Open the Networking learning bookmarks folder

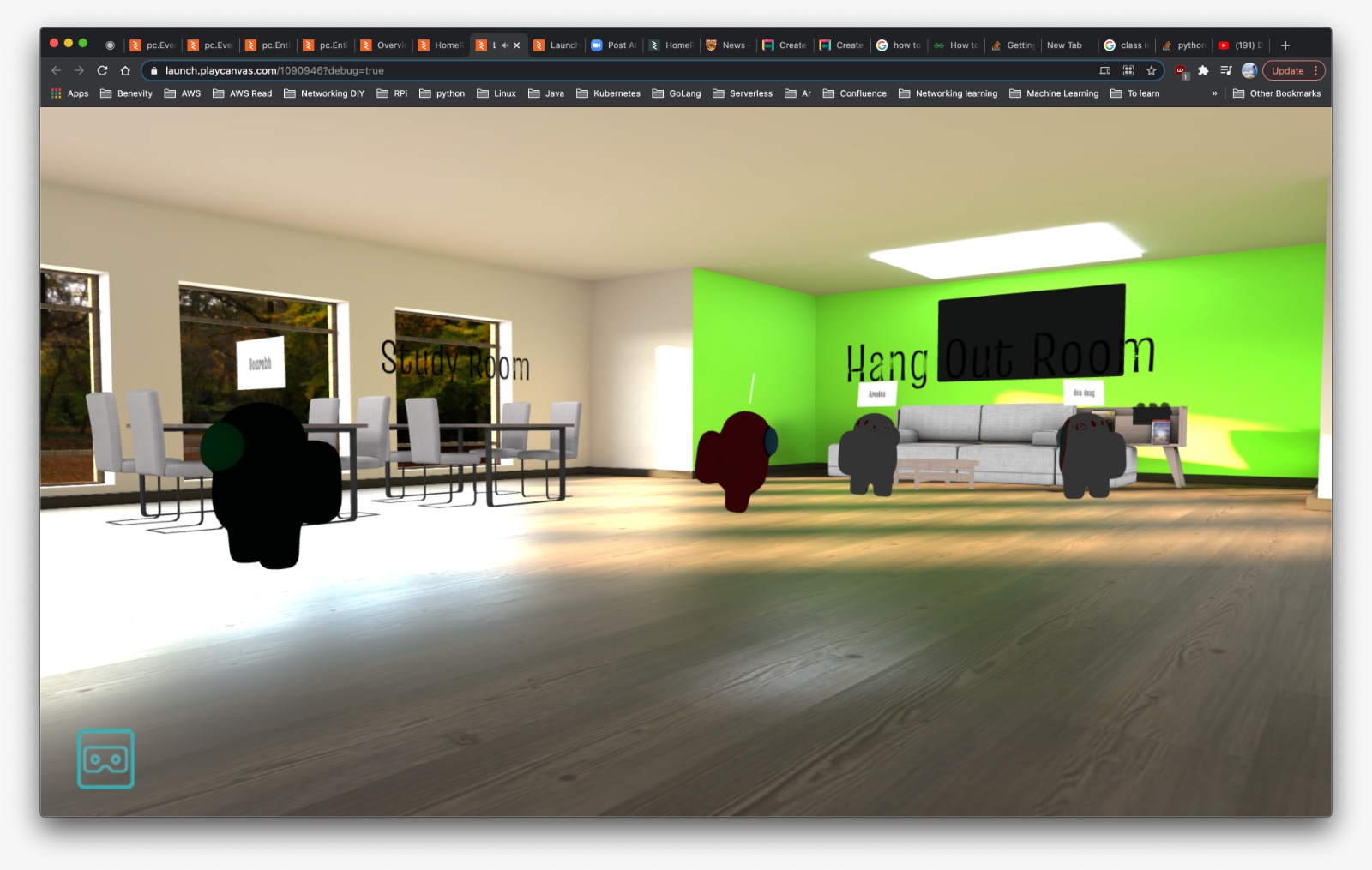pyautogui.click(x=948, y=93)
